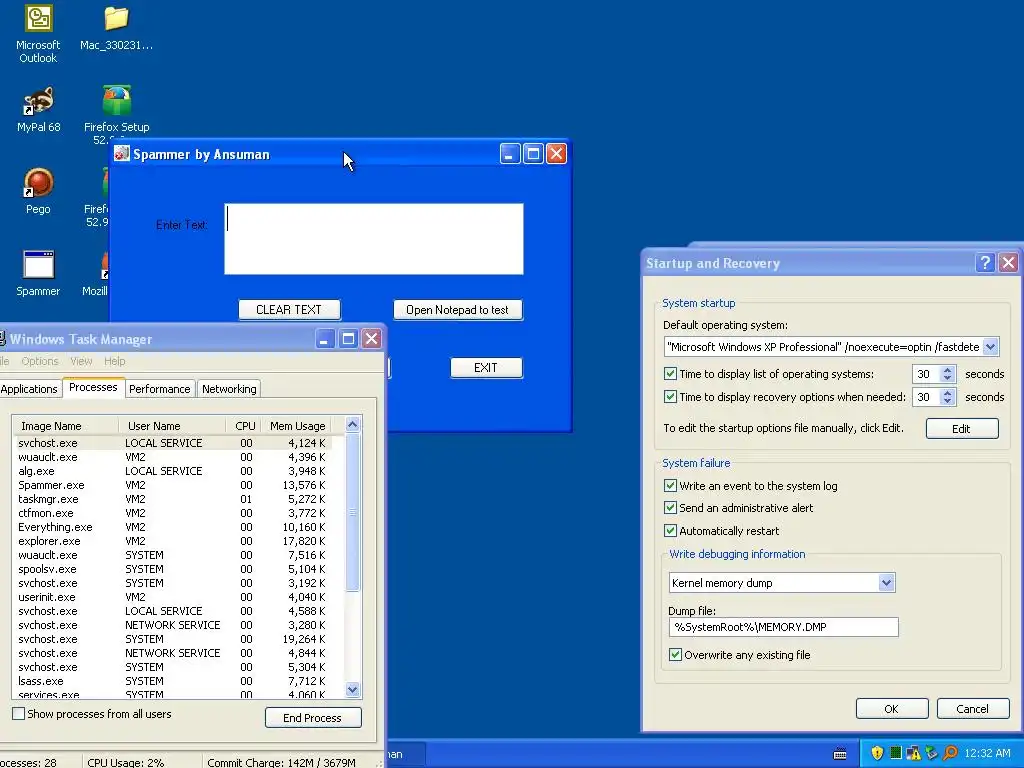Close the Startup and Recovery dialog

[1008, 263]
